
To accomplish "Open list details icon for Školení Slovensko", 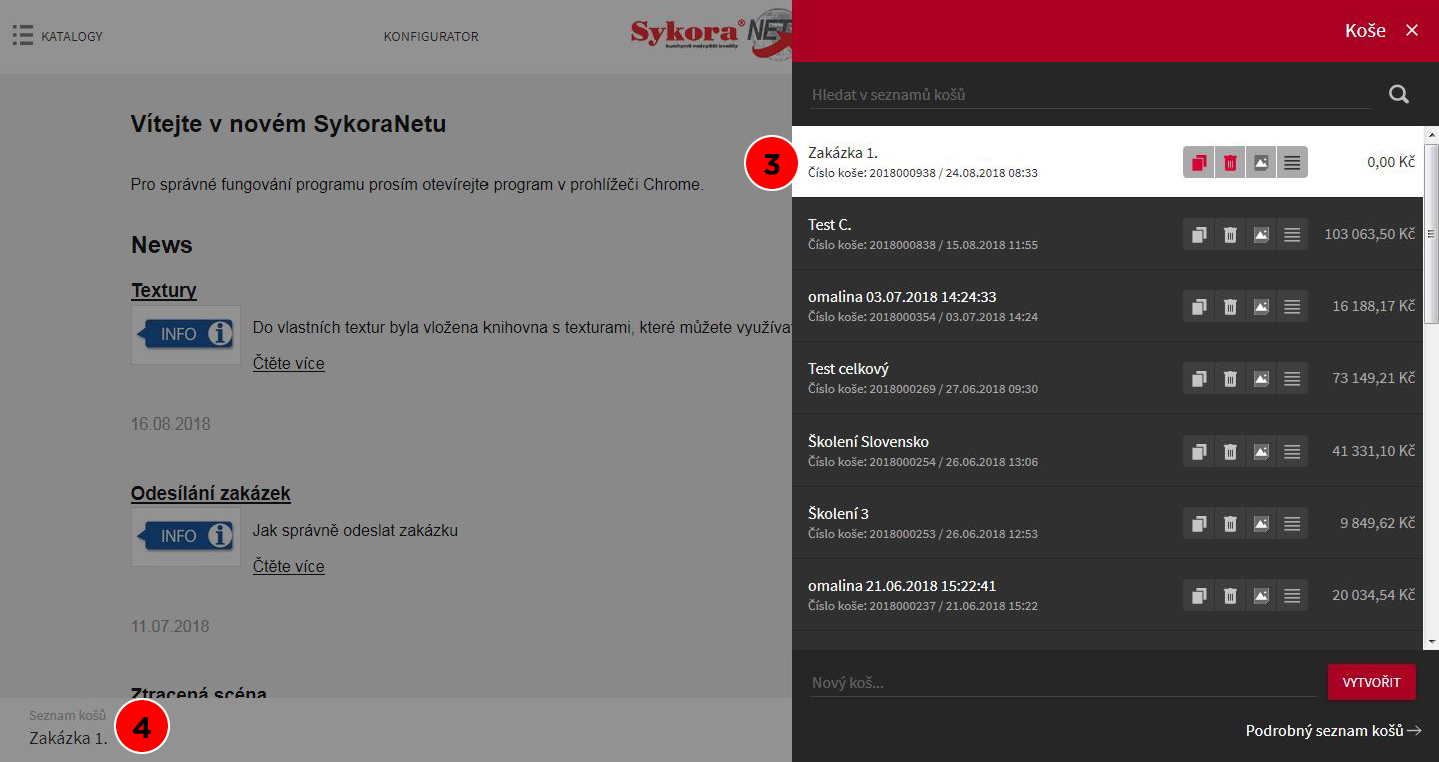I will pos(1292,451).
